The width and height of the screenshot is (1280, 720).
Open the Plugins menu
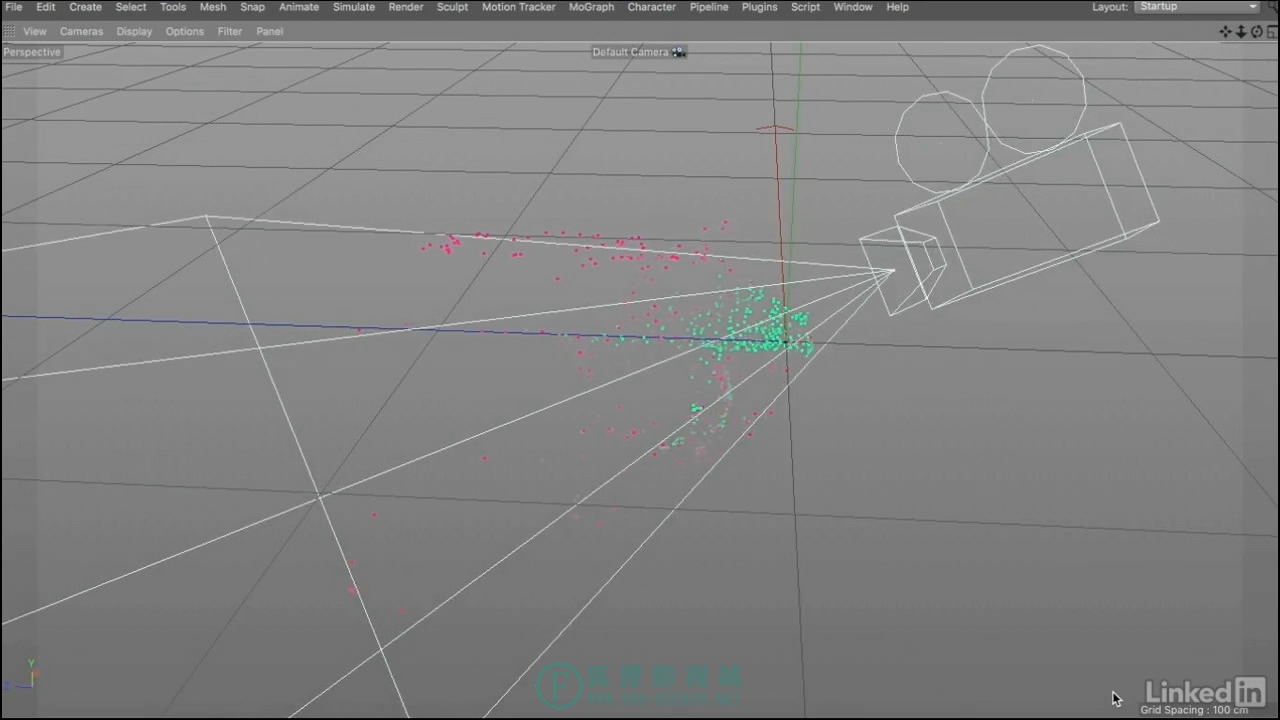759,7
